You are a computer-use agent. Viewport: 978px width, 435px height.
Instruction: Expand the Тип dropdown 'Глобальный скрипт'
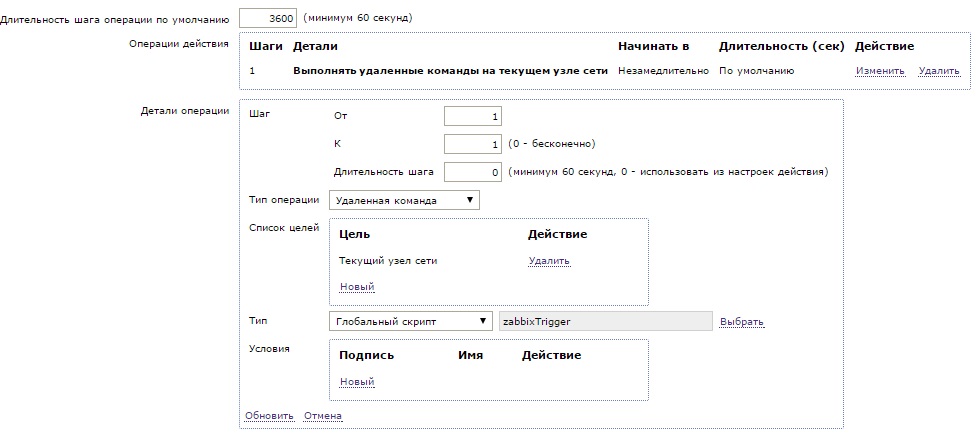tap(410, 321)
